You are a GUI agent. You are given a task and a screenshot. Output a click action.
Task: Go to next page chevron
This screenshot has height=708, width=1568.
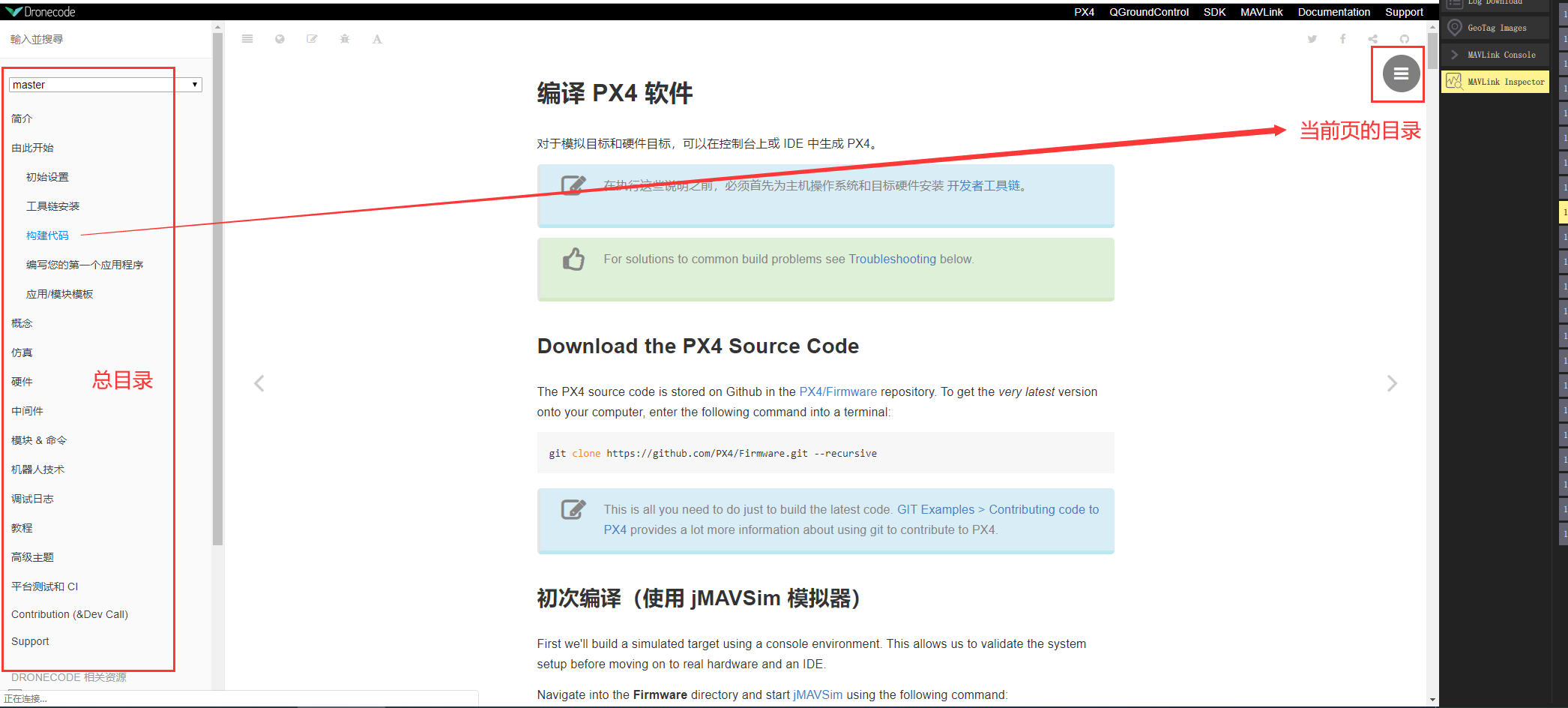pyautogui.click(x=1392, y=383)
